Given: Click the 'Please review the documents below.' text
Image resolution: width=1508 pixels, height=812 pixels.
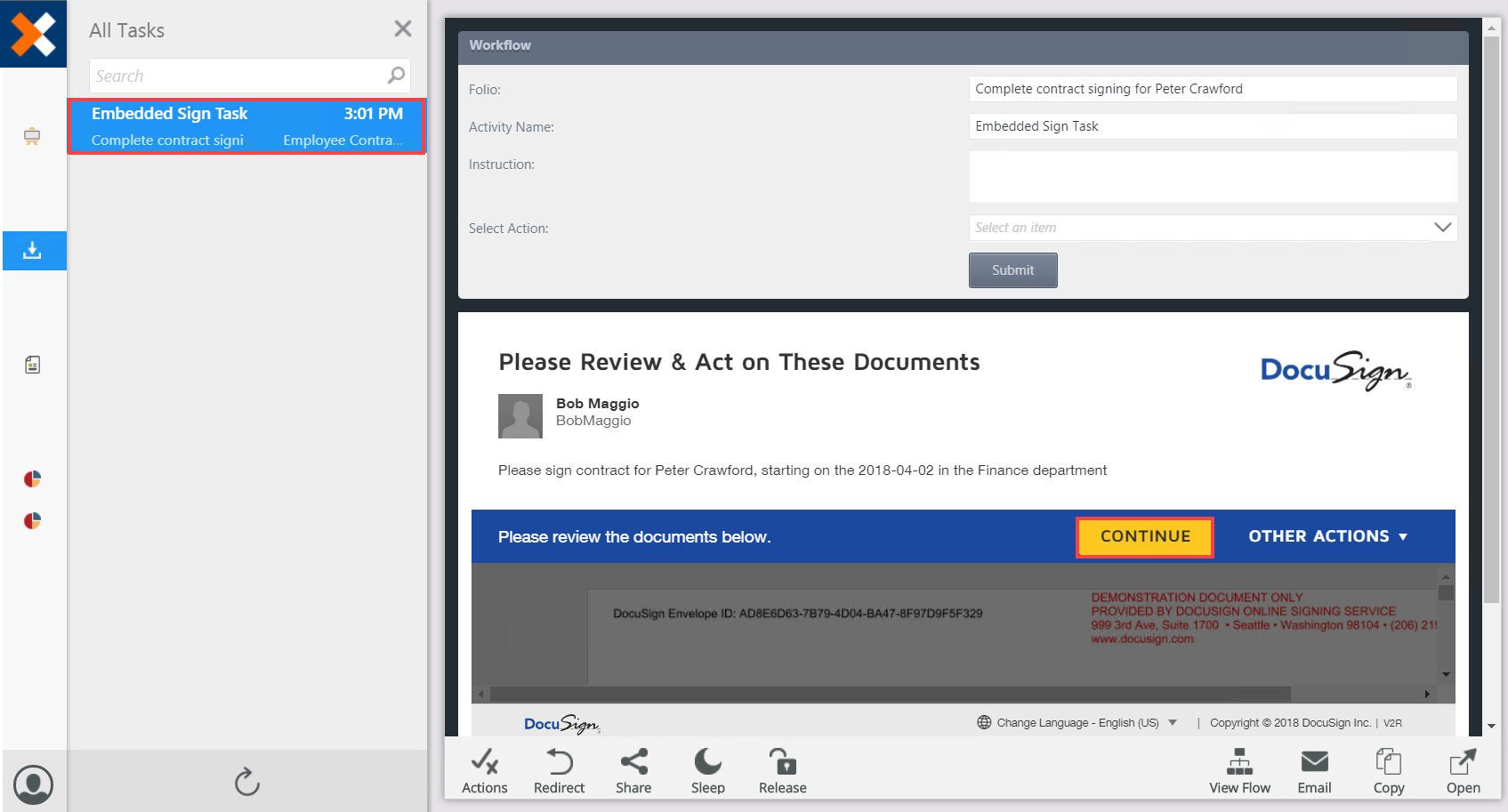Looking at the screenshot, I should [634, 537].
